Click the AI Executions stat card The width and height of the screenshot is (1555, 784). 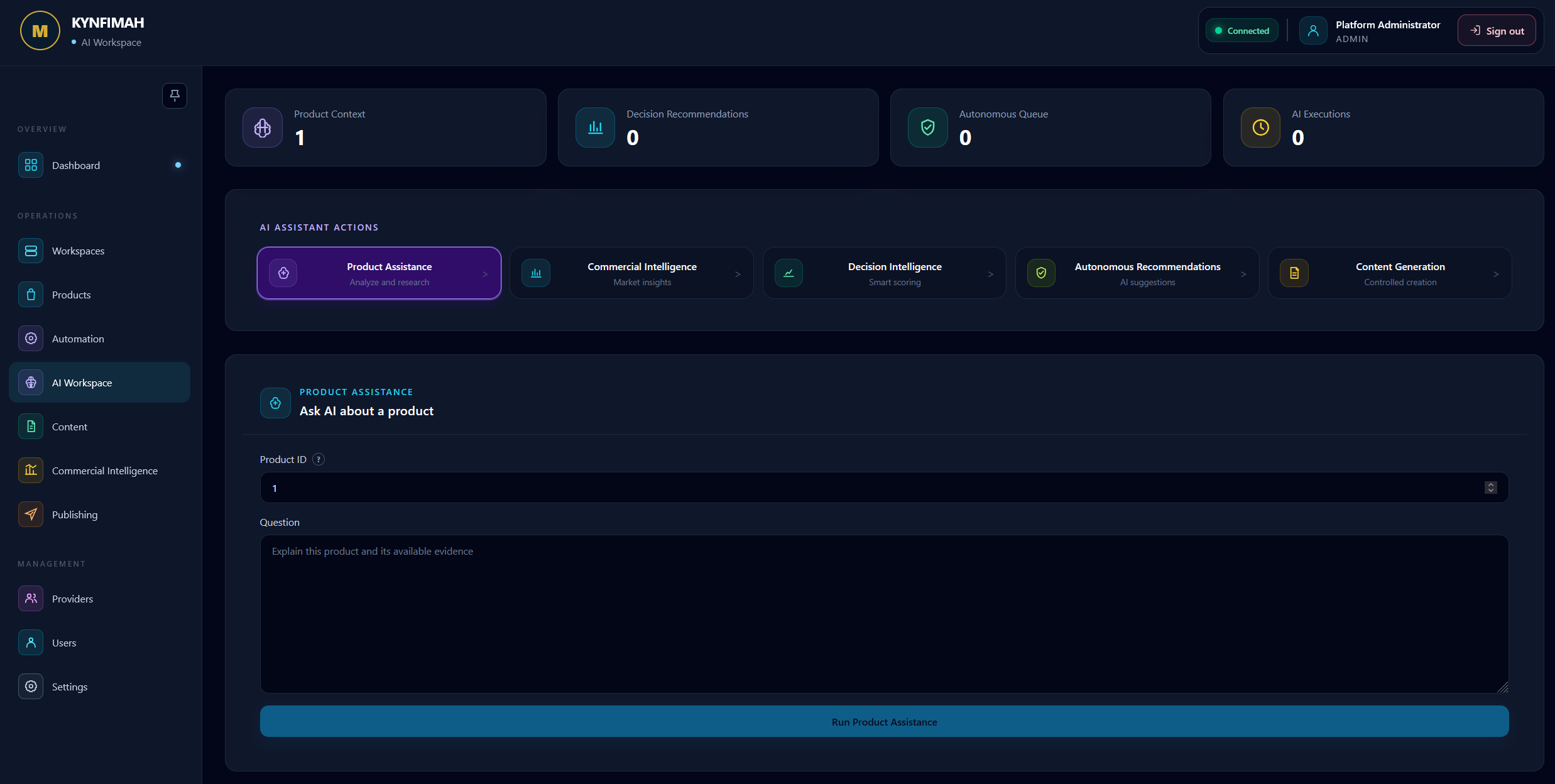pyautogui.click(x=1383, y=128)
